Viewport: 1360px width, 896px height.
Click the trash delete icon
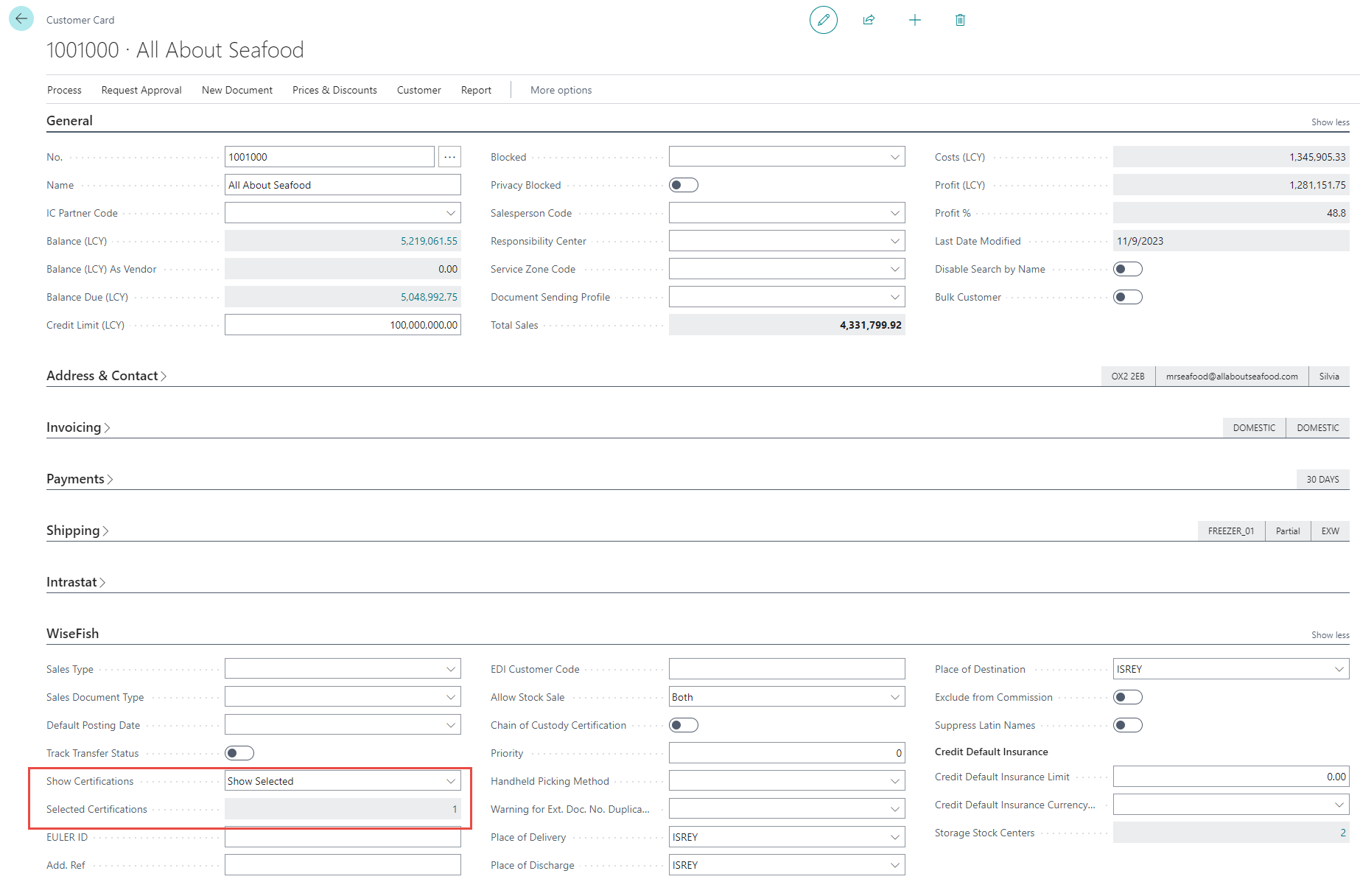(x=960, y=20)
